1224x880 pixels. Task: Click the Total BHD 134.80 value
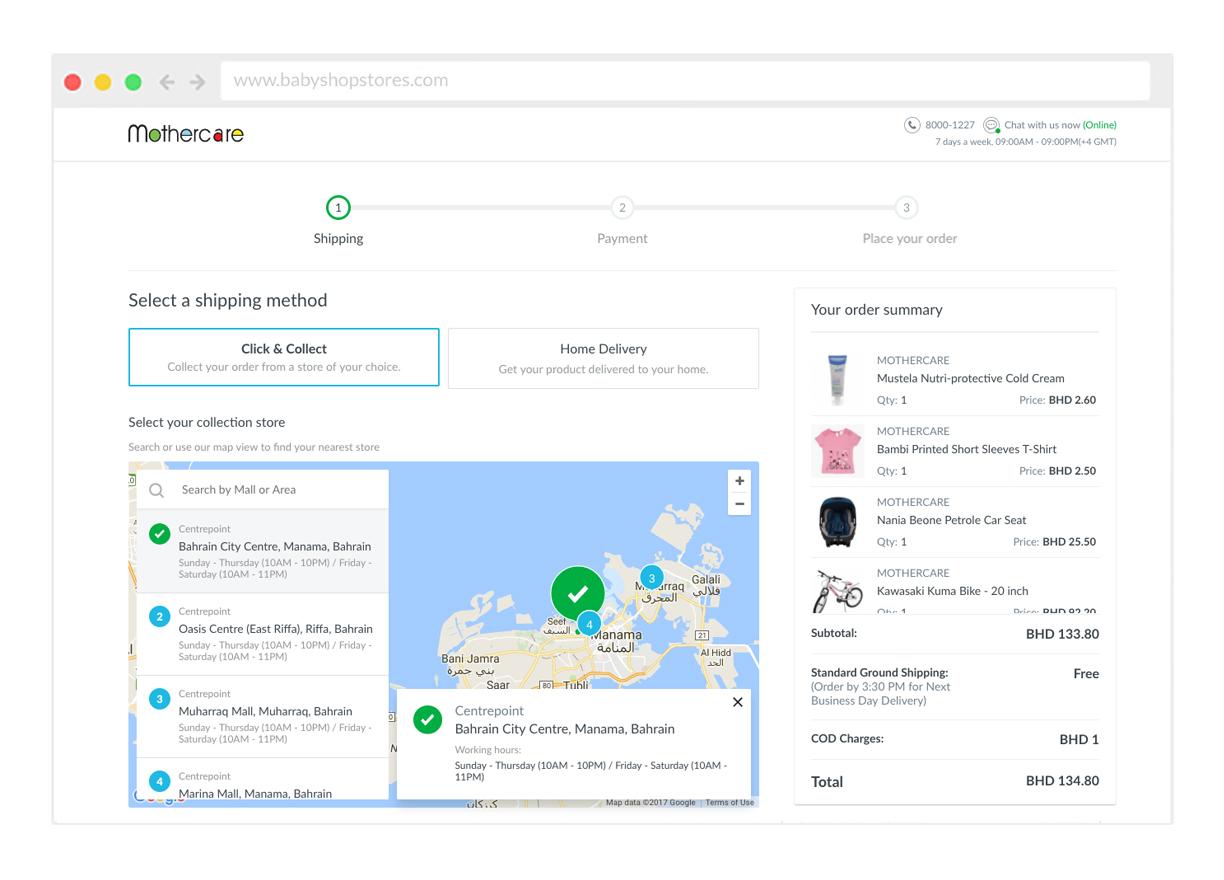tap(1062, 781)
